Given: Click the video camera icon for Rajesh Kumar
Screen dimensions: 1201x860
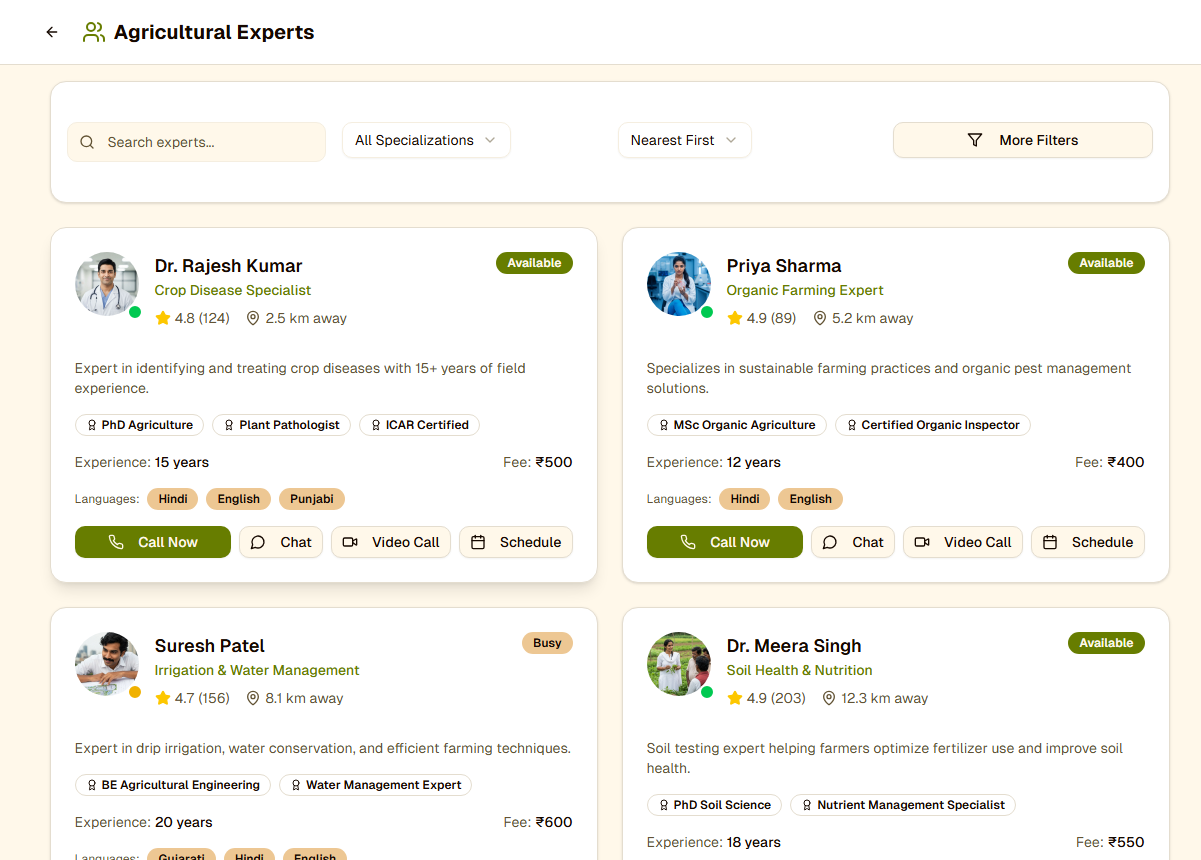Looking at the screenshot, I should 350,542.
